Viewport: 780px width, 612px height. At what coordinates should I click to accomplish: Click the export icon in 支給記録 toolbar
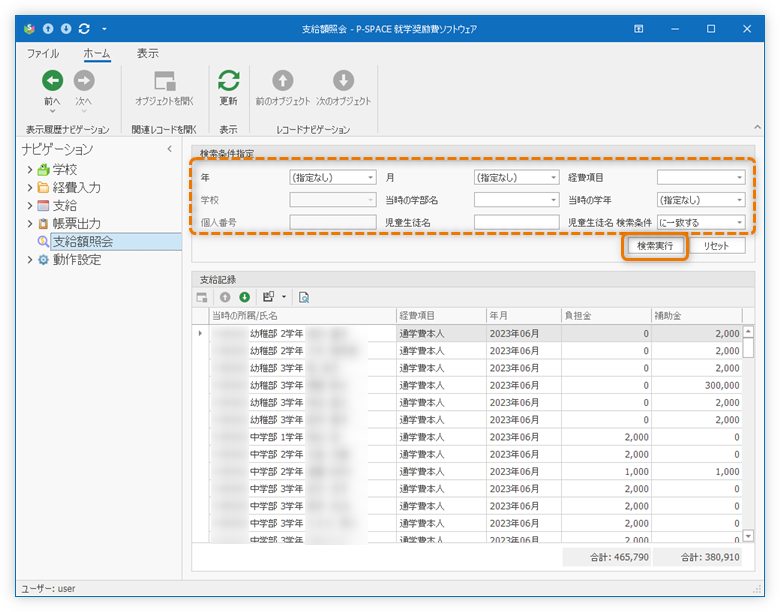click(269, 297)
